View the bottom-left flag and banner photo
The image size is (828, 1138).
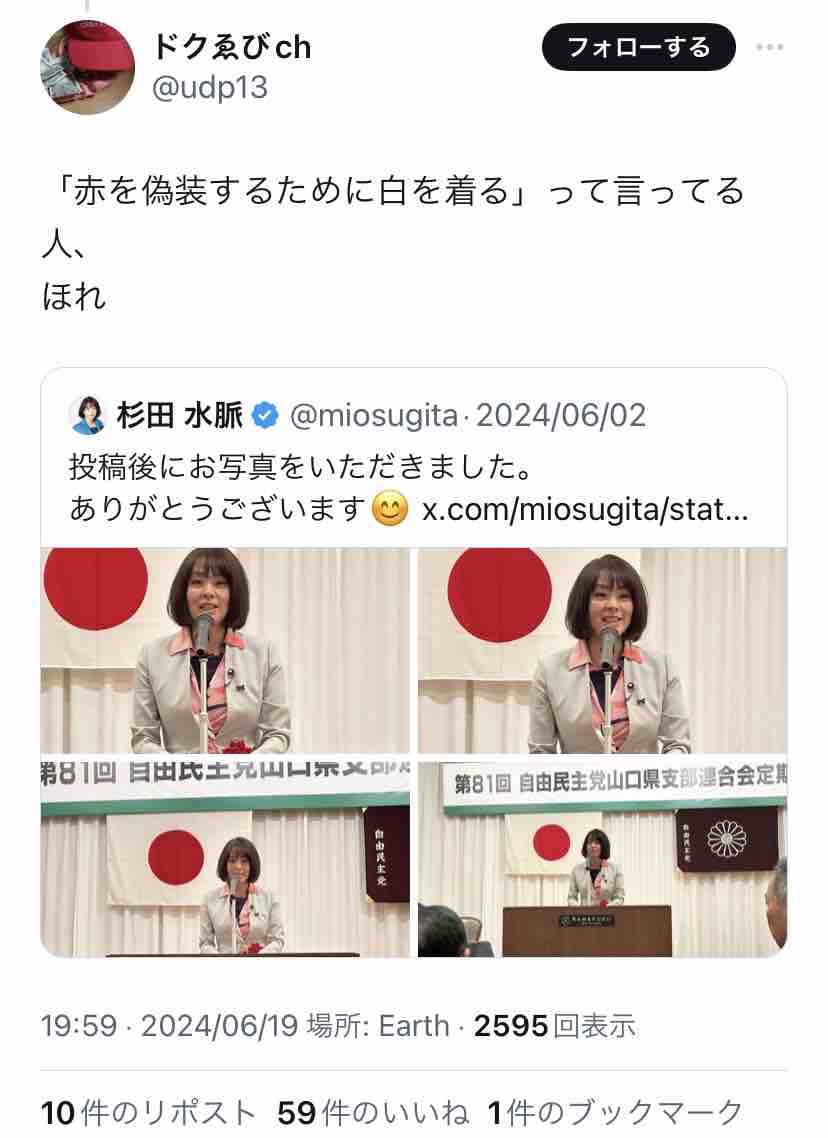pos(225,859)
